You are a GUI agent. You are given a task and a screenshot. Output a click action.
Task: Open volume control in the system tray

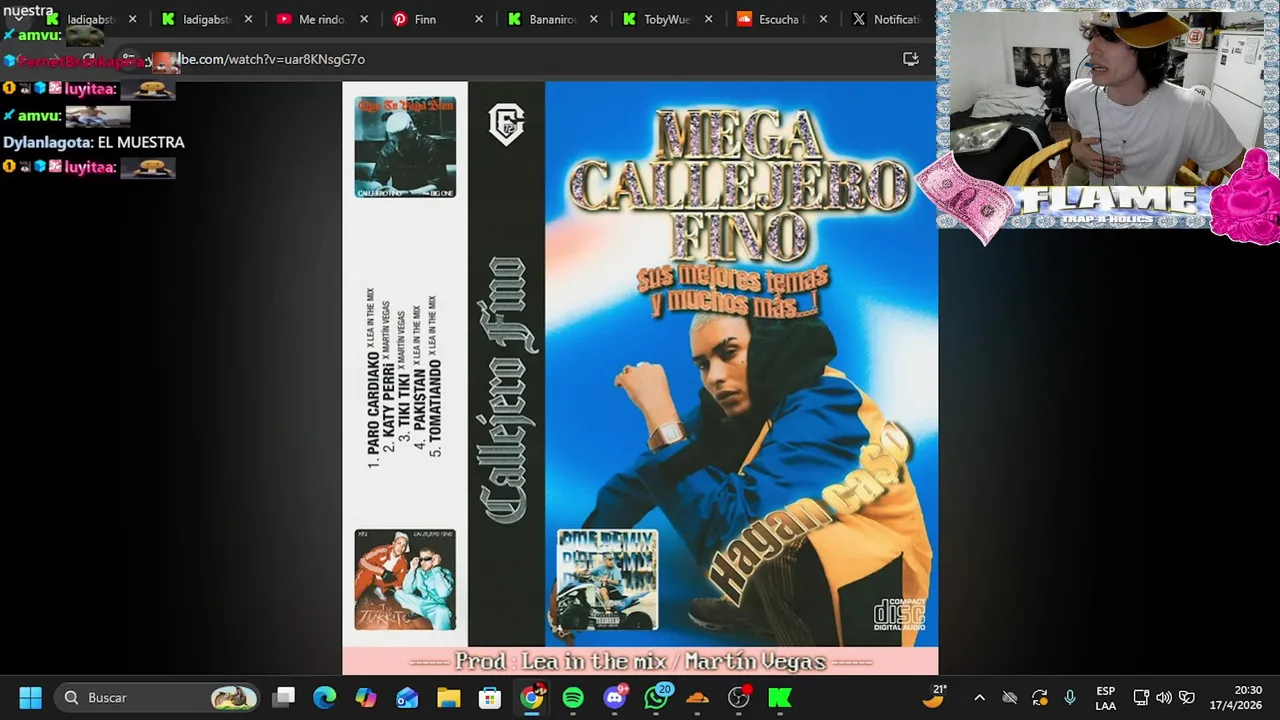[x=1164, y=698]
